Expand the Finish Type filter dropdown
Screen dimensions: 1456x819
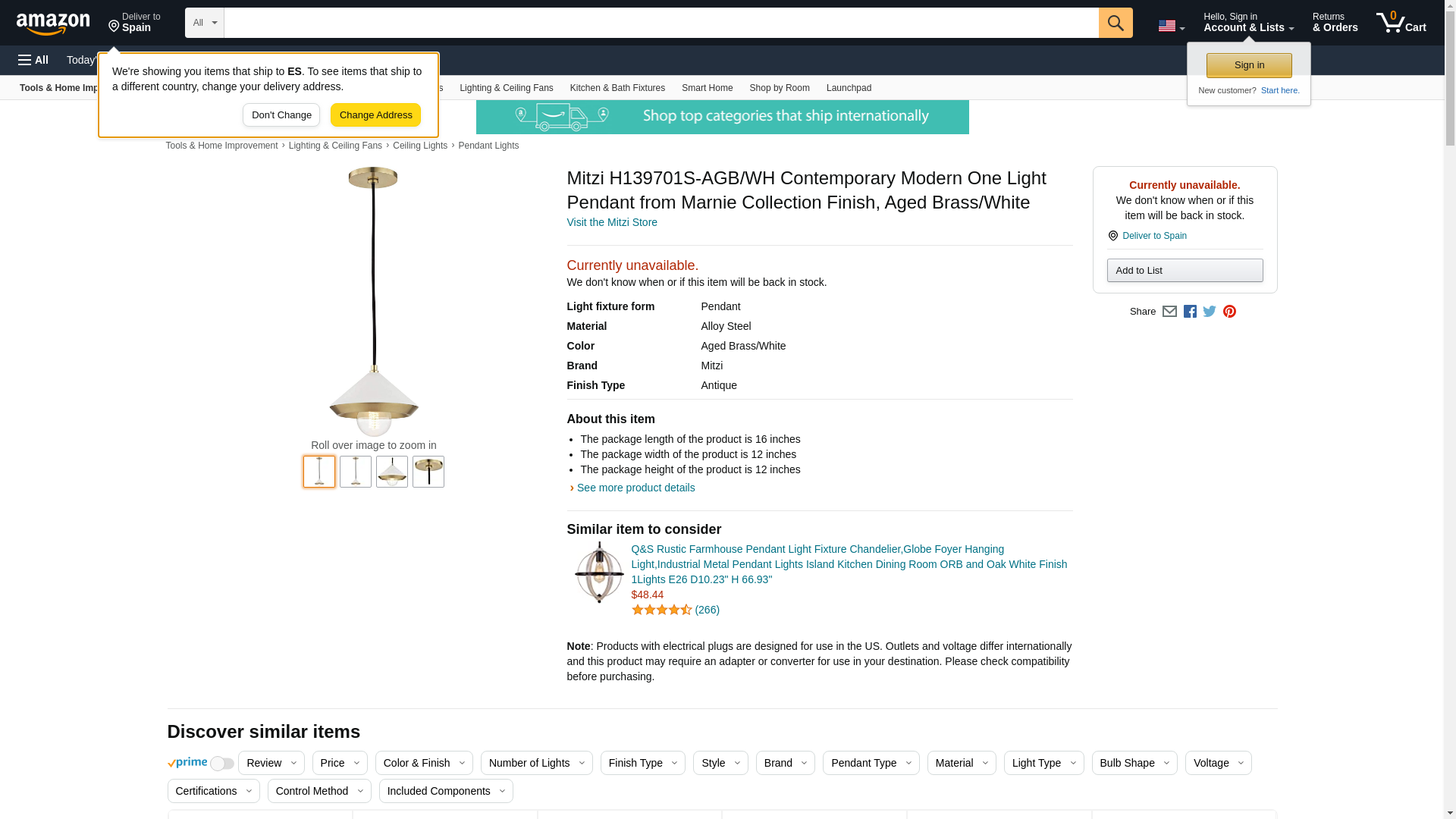642,763
